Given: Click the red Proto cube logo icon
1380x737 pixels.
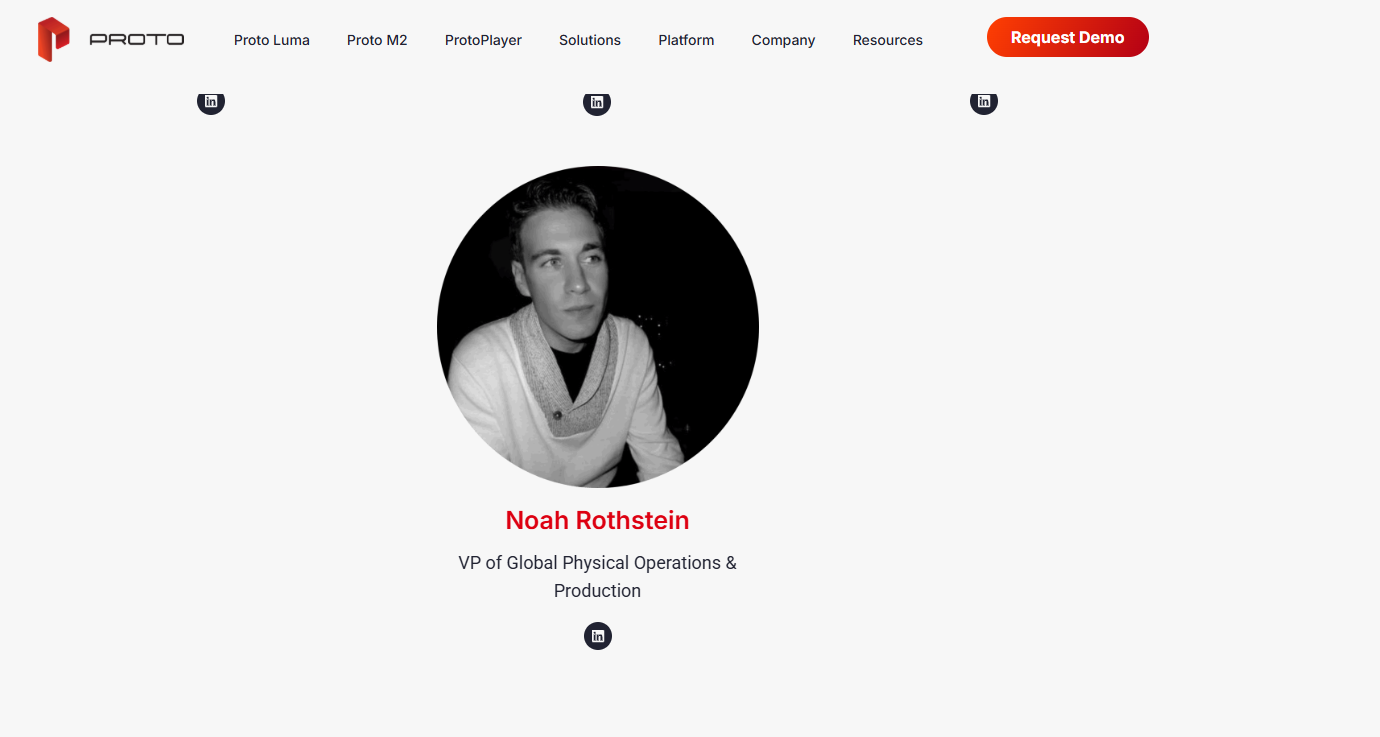Looking at the screenshot, I should point(53,39).
